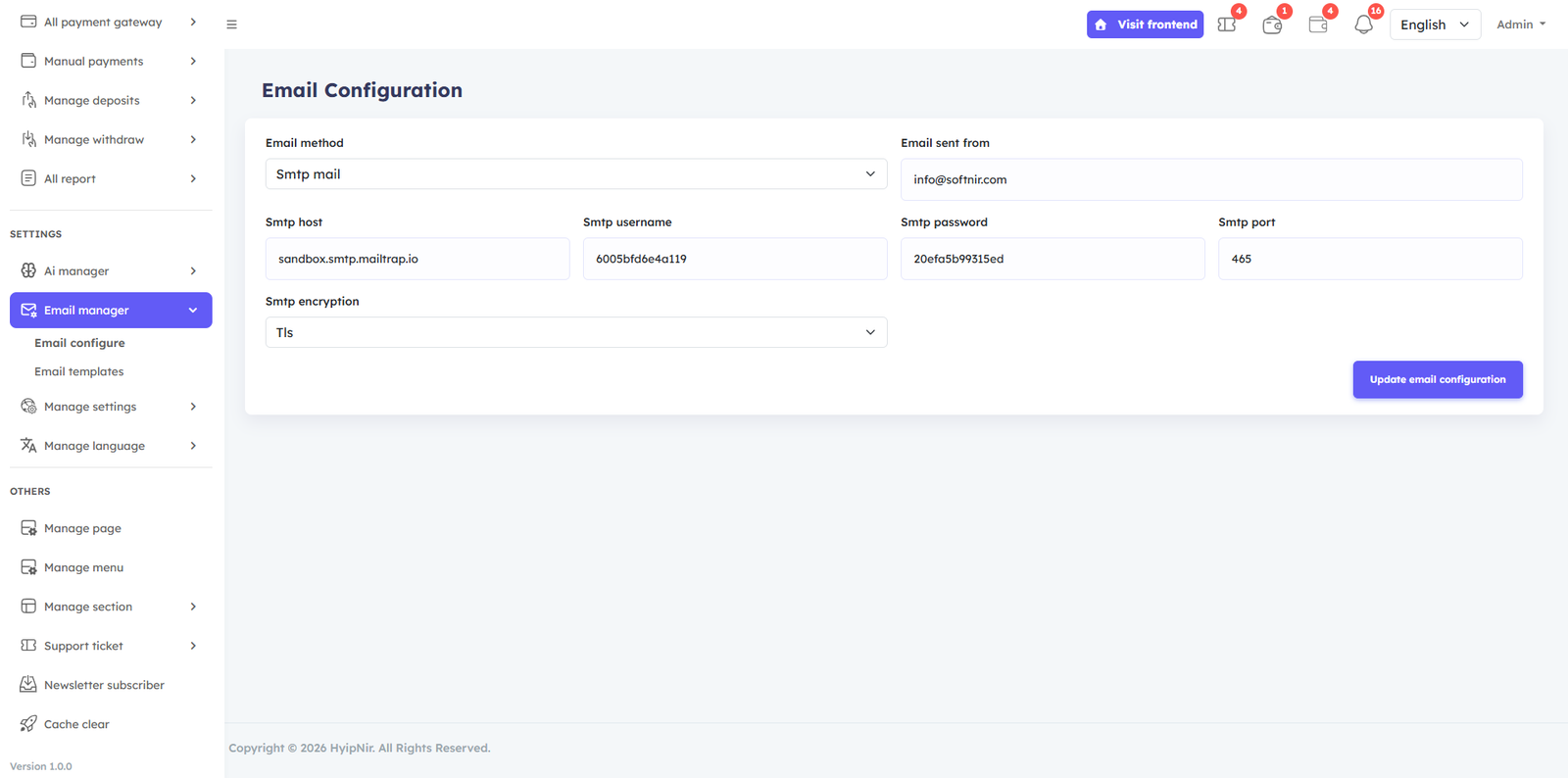
Task: Click the support ticket icon in header
Action: click(1226, 24)
